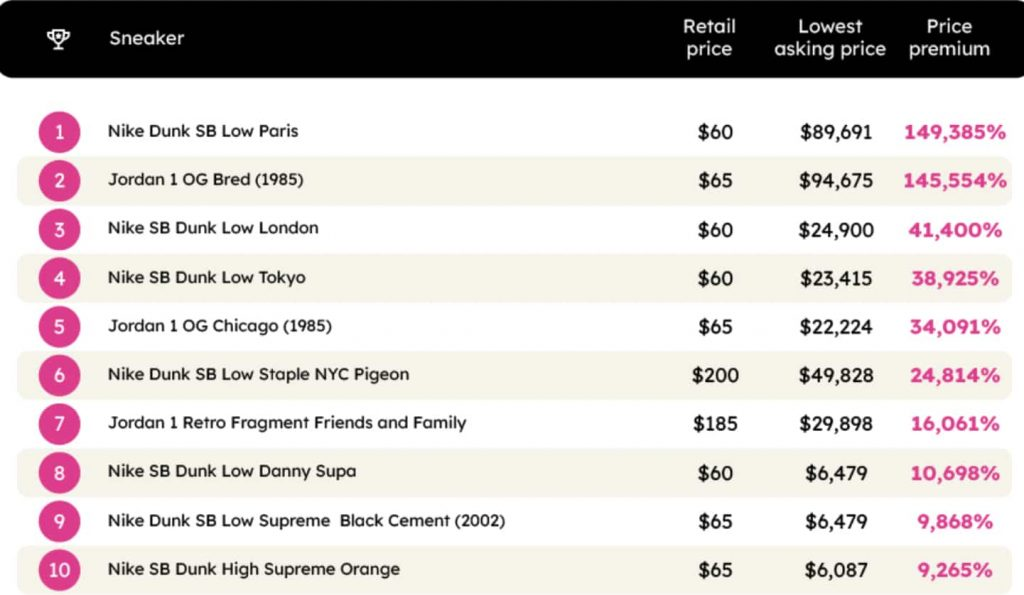
Task: Click Nike SB Dunk High Supreme Orange
Action: point(254,569)
